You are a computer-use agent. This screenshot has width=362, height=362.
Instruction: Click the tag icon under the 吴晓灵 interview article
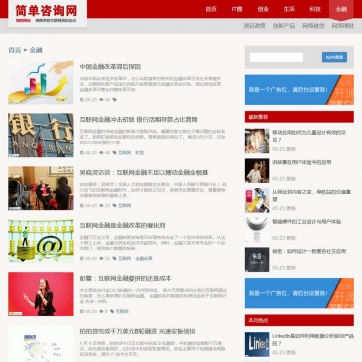[114, 206]
